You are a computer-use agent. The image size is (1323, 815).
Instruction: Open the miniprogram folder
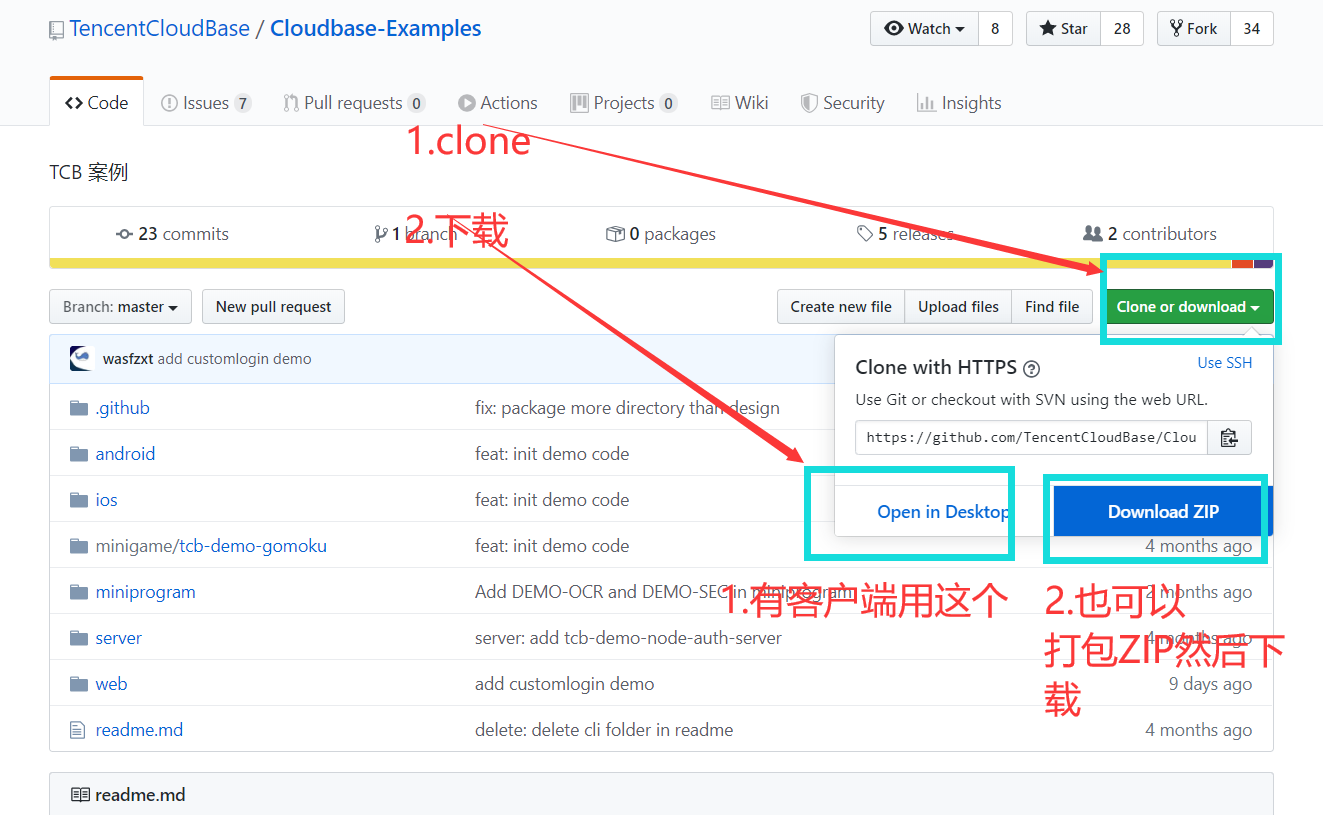click(x=145, y=591)
